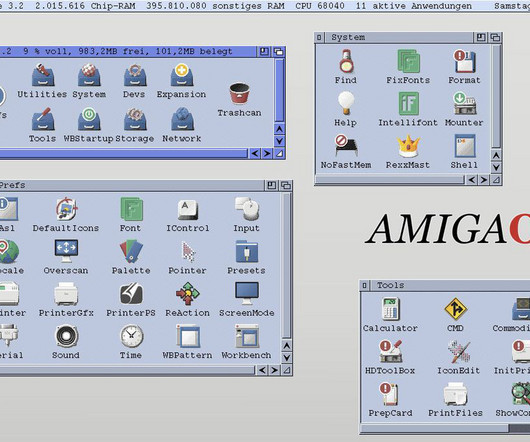Open the Overscan preferences icon
Screen dimensions: 530x442
(x=66, y=251)
